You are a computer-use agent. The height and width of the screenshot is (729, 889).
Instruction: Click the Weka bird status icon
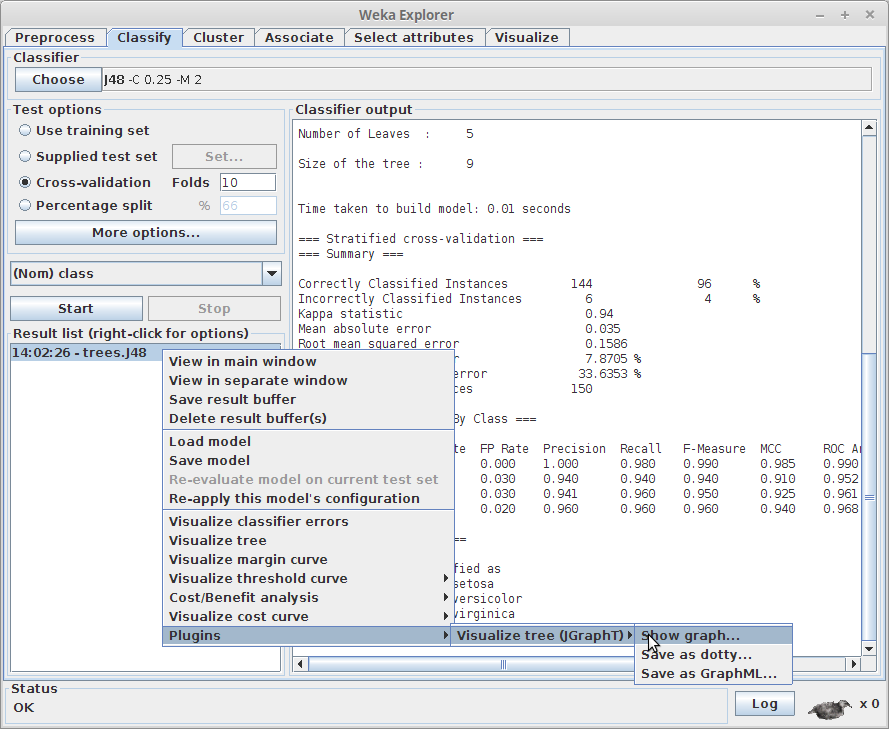tap(830, 708)
